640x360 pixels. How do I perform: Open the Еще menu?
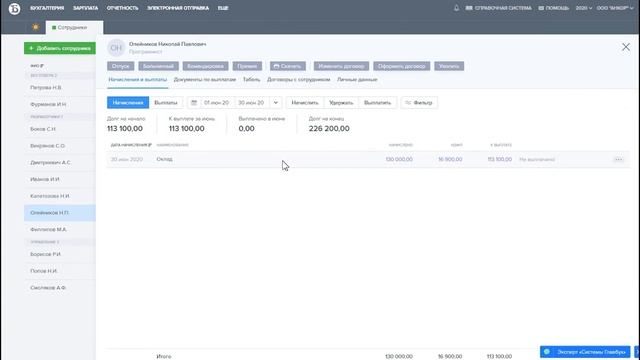pyautogui.click(x=223, y=8)
